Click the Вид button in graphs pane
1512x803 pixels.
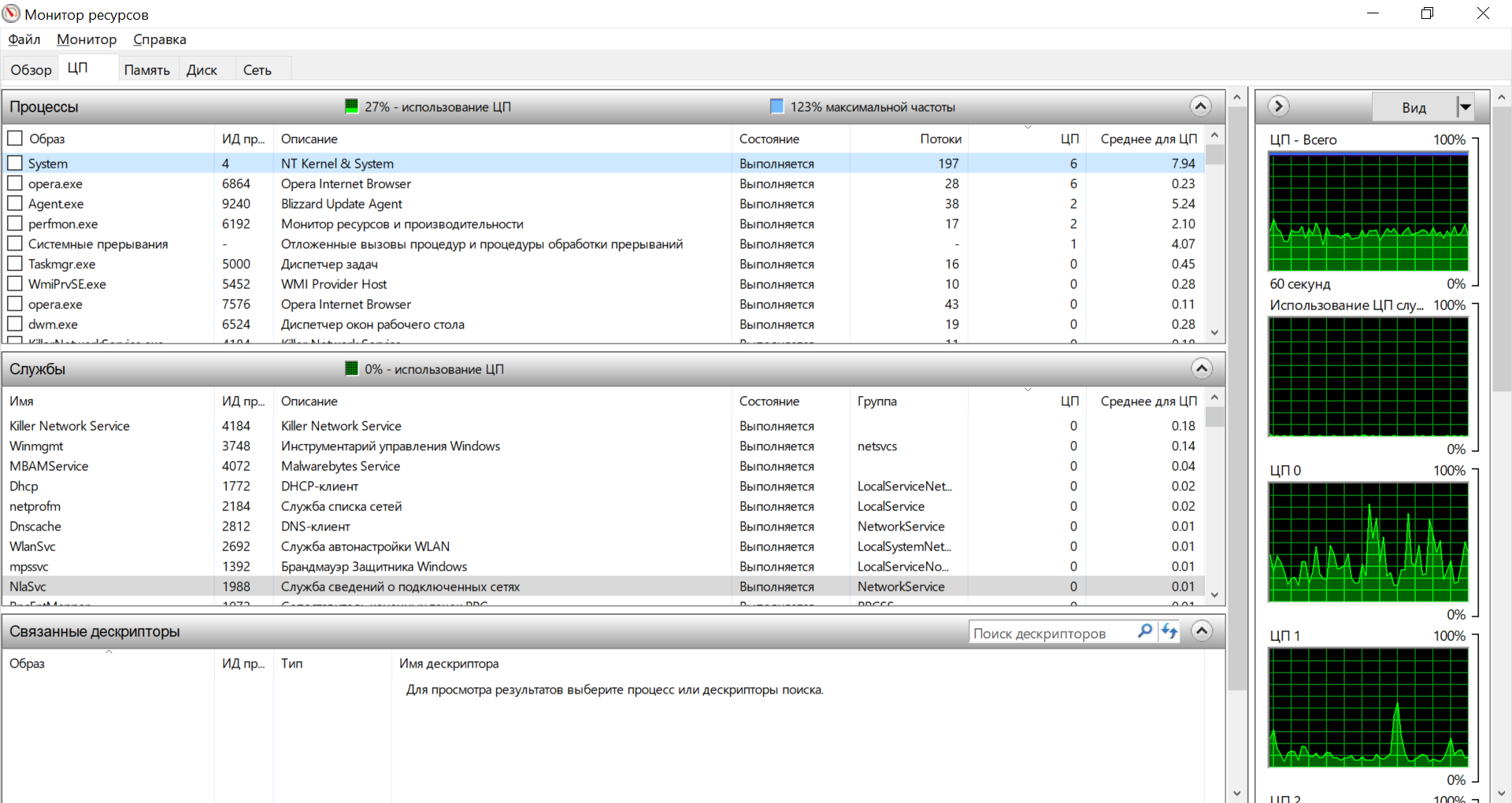[1414, 107]
